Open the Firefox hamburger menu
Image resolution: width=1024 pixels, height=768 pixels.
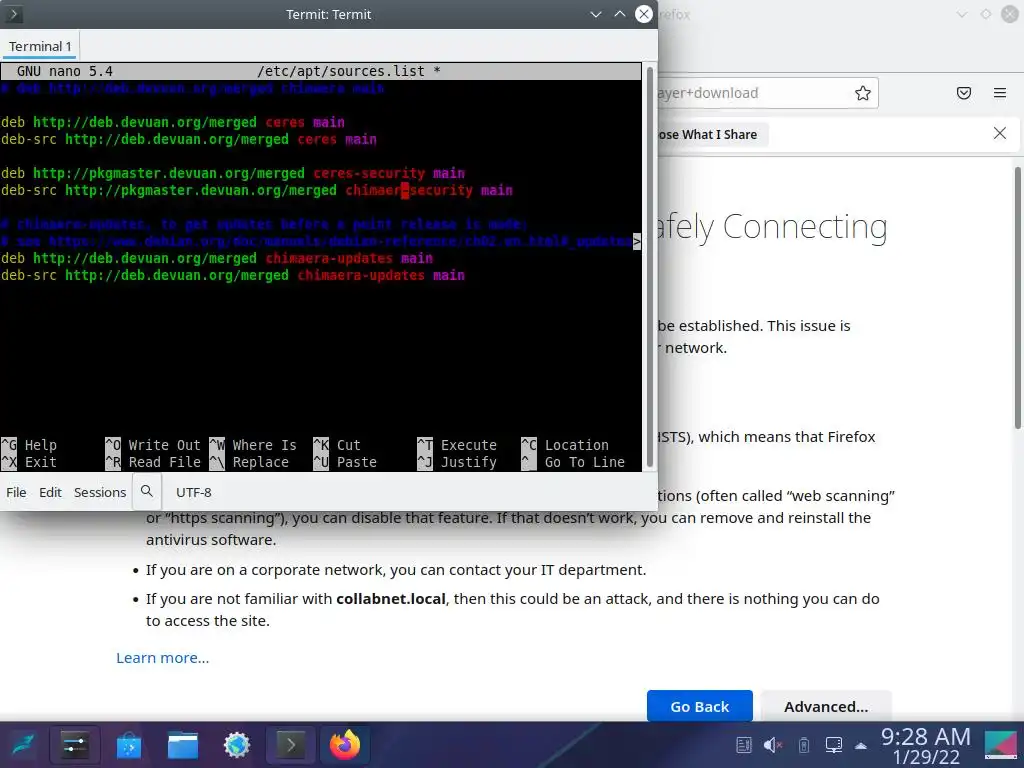tap(1000, 93)
